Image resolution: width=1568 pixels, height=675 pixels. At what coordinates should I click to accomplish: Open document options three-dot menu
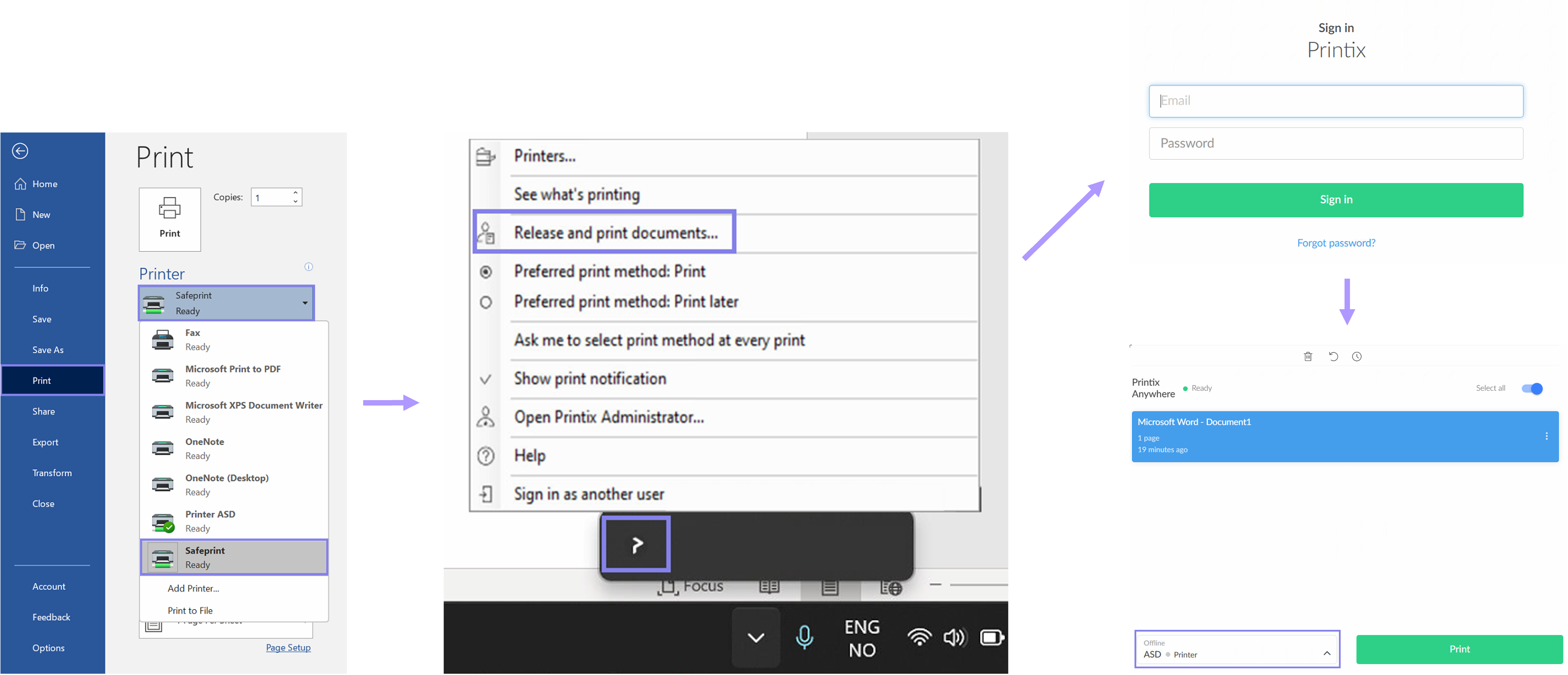pos(1546,436)
